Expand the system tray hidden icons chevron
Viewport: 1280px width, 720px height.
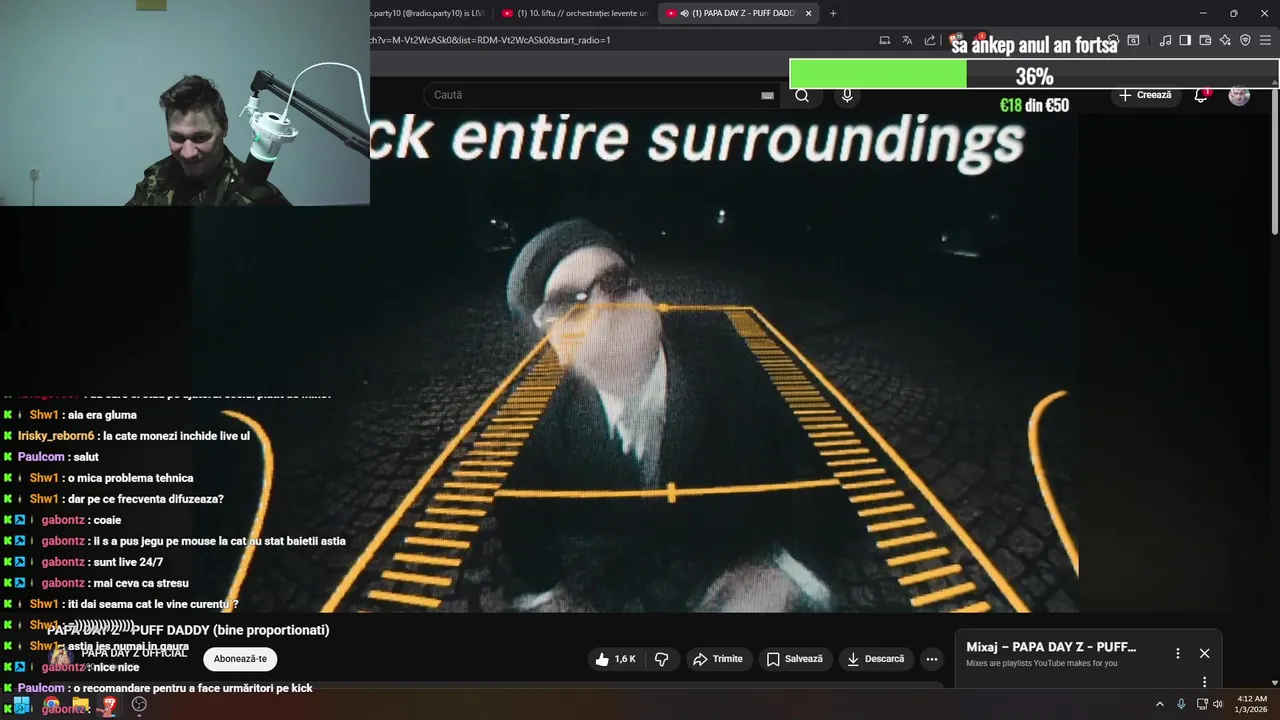coord(1160,704)
